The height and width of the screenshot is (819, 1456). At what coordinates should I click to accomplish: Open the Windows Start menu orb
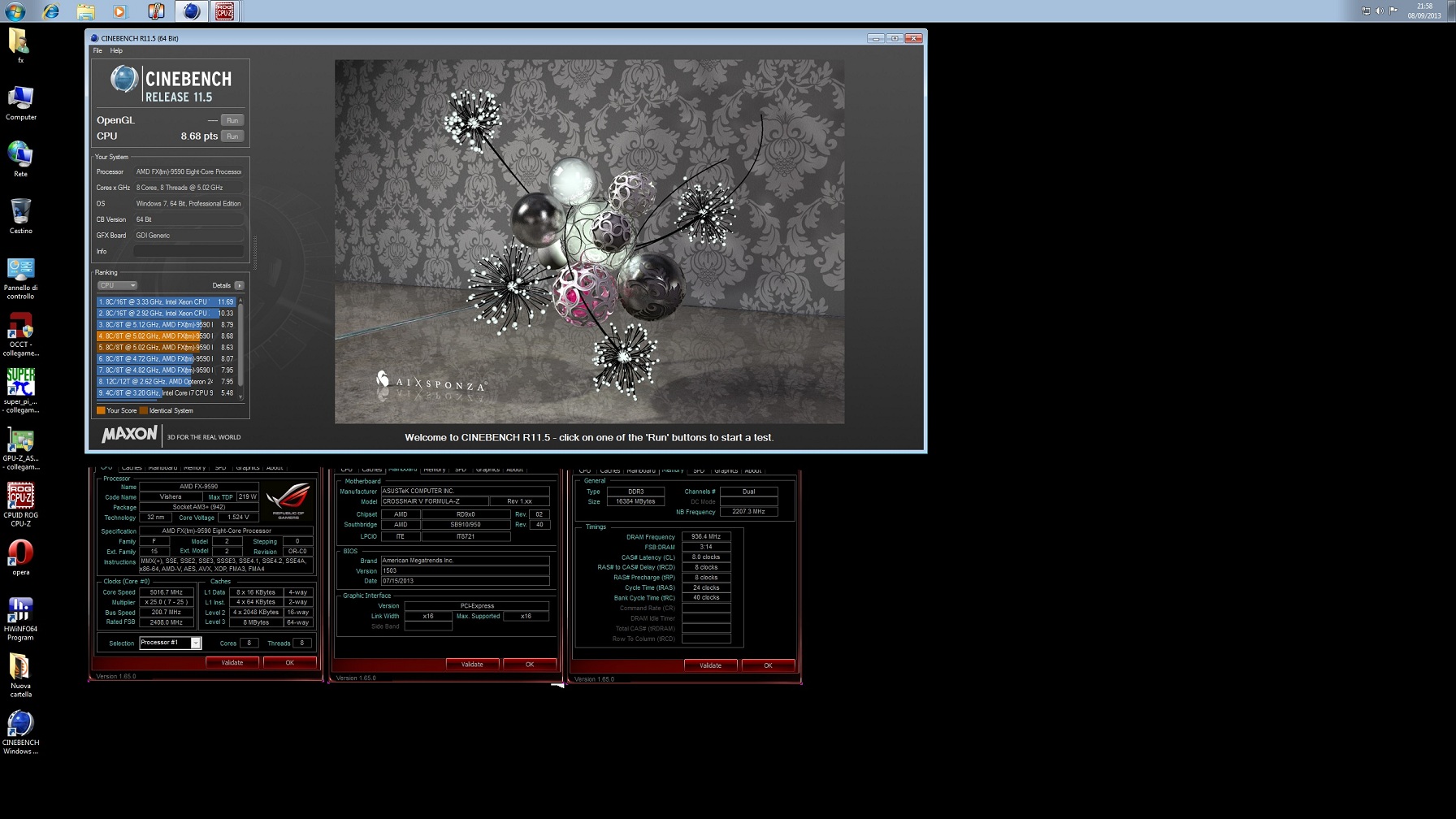(15, 11)
